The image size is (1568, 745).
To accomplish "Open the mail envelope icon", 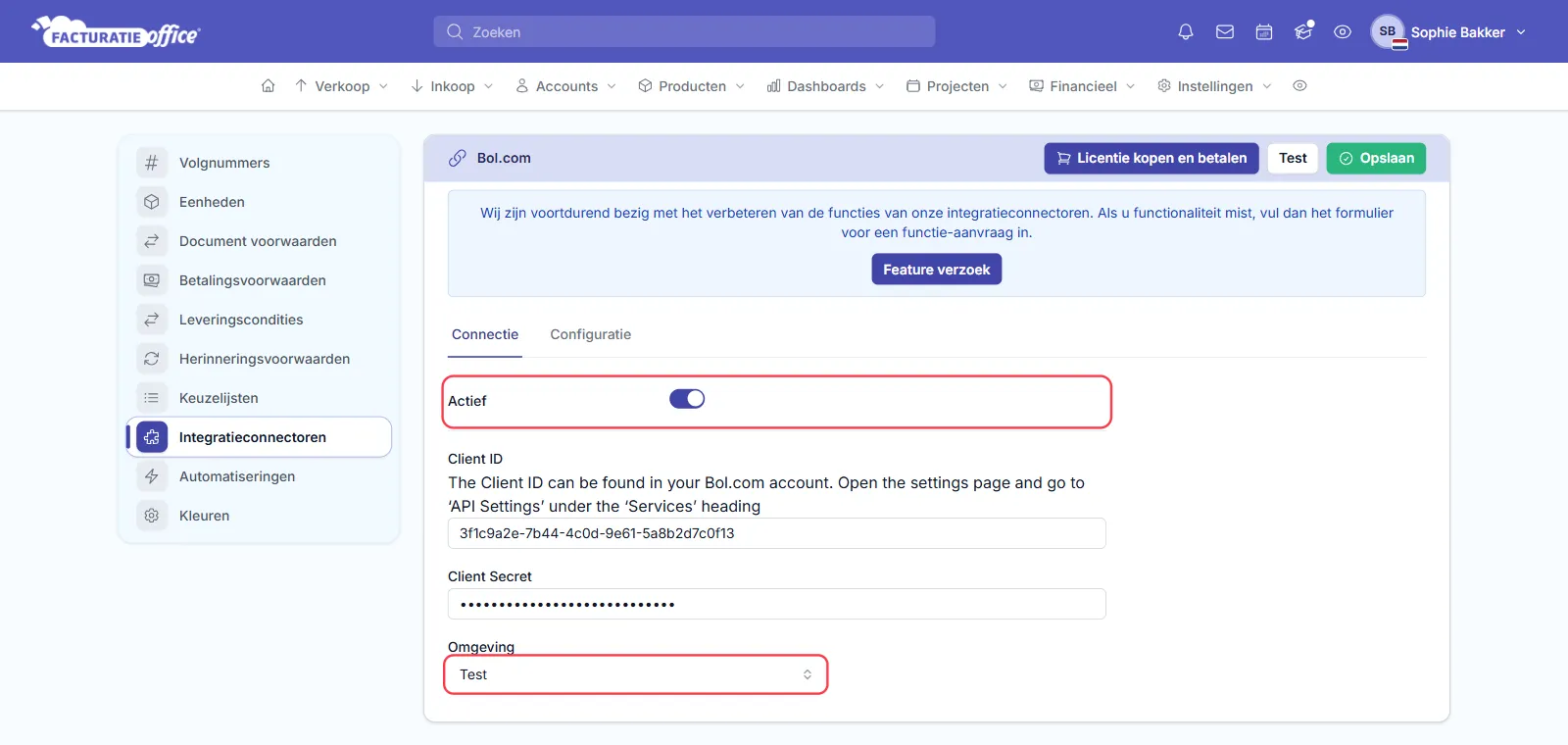I will pos(1225,32).
